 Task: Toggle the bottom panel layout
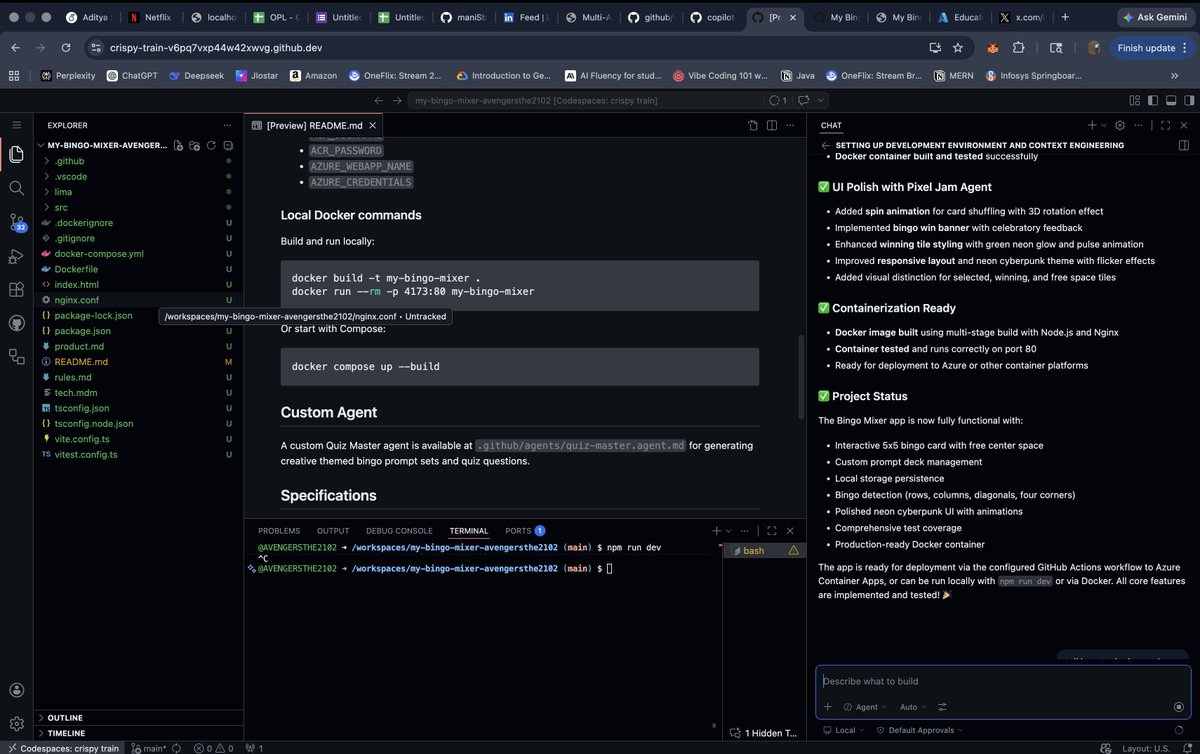point(1169,100)
